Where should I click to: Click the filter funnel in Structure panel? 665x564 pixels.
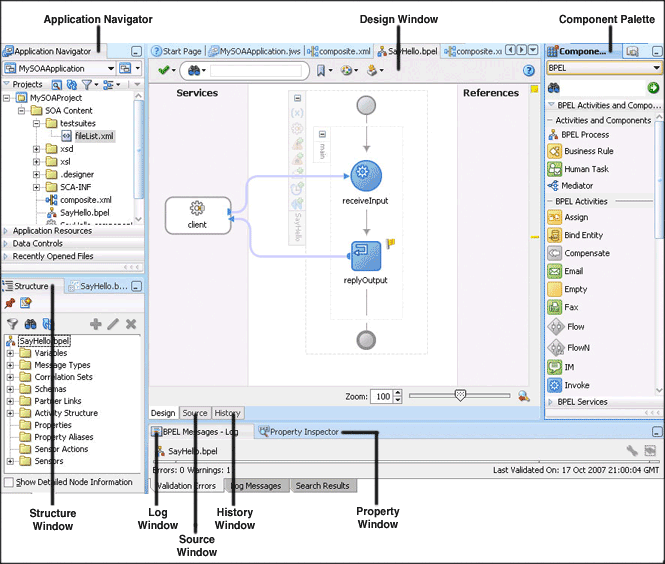[x=12, y=324]
